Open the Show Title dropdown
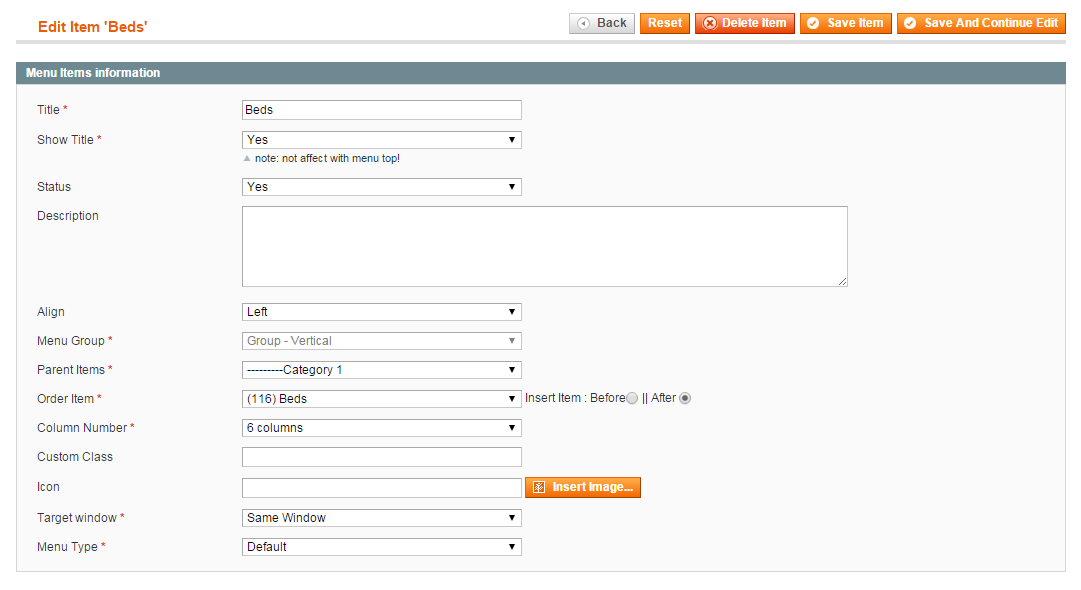The image size is (1081, 590). point(381,140)
